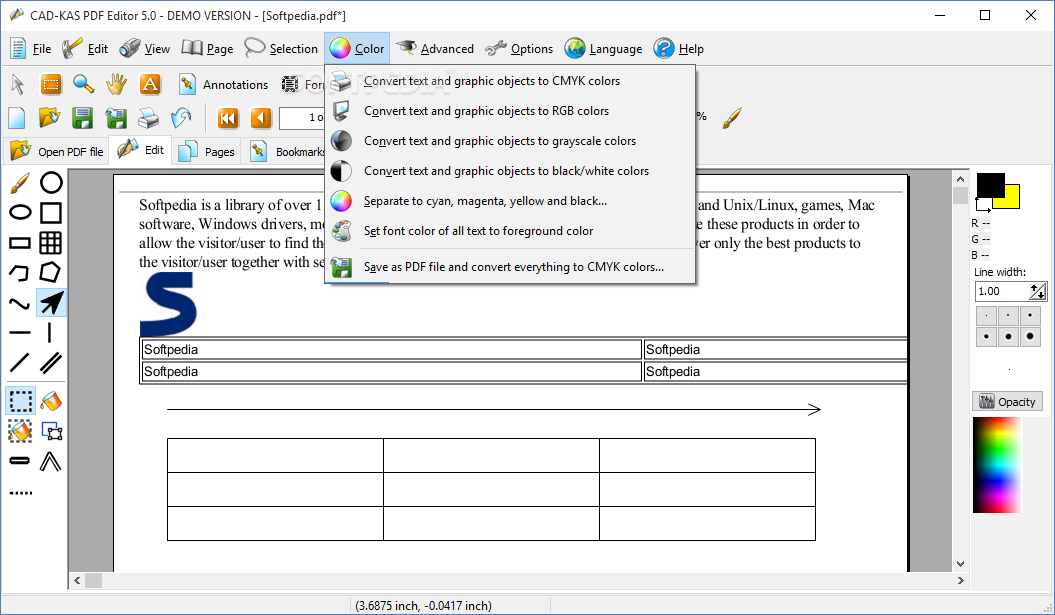Pick a color from the spectrum palette
Image resolution: width=1055 pixels, height=615 pixels.
coord(997,465)
